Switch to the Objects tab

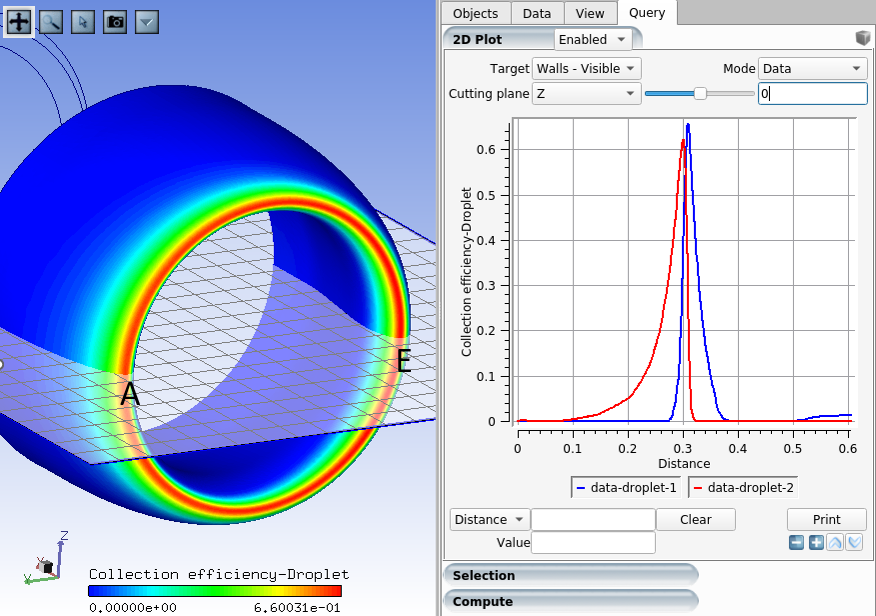(x=476, y=13)
